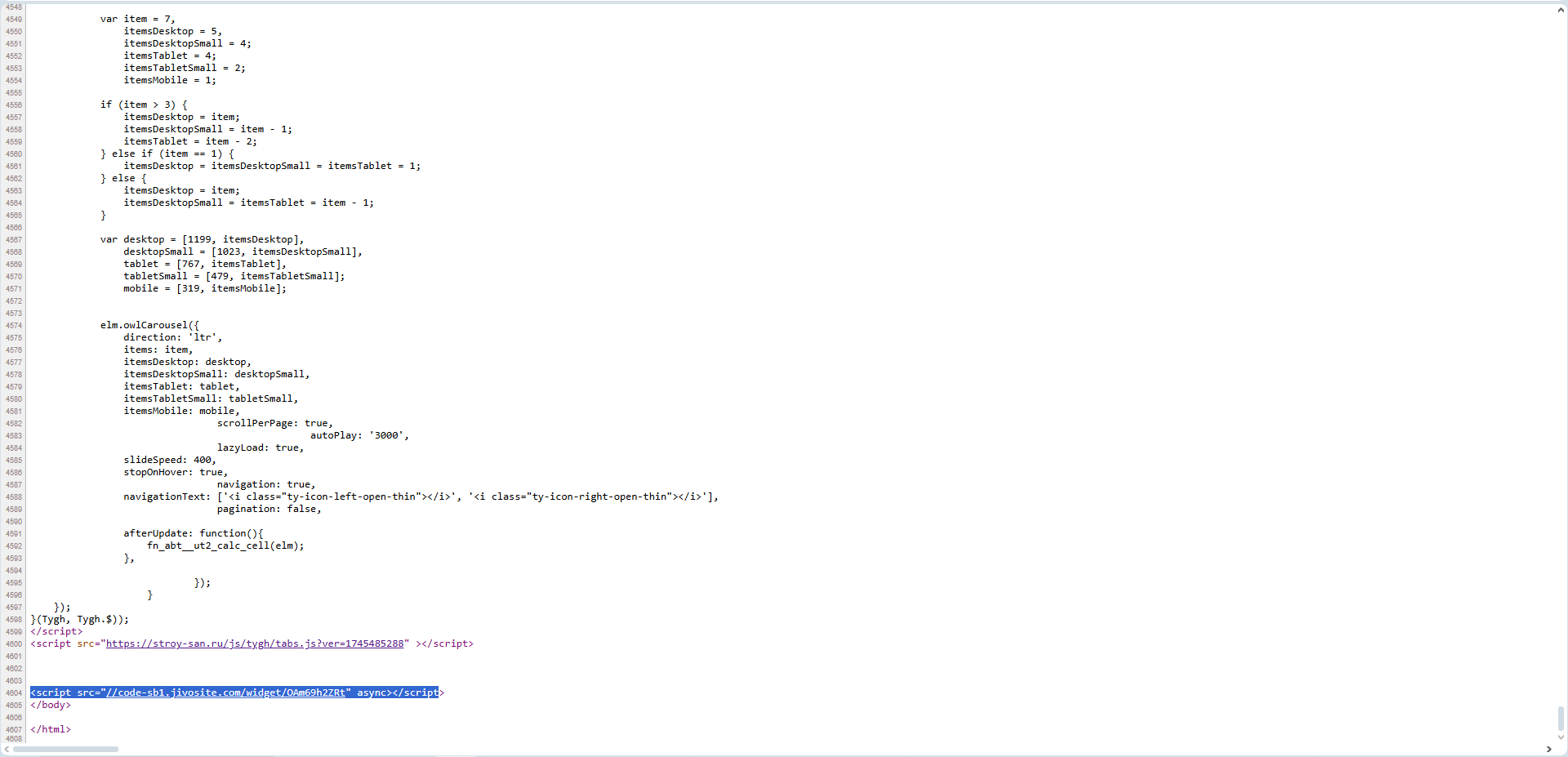Click the line "direction: 'ltr',"
This screenshot has height=757, width=1568.
pos(173,337)
